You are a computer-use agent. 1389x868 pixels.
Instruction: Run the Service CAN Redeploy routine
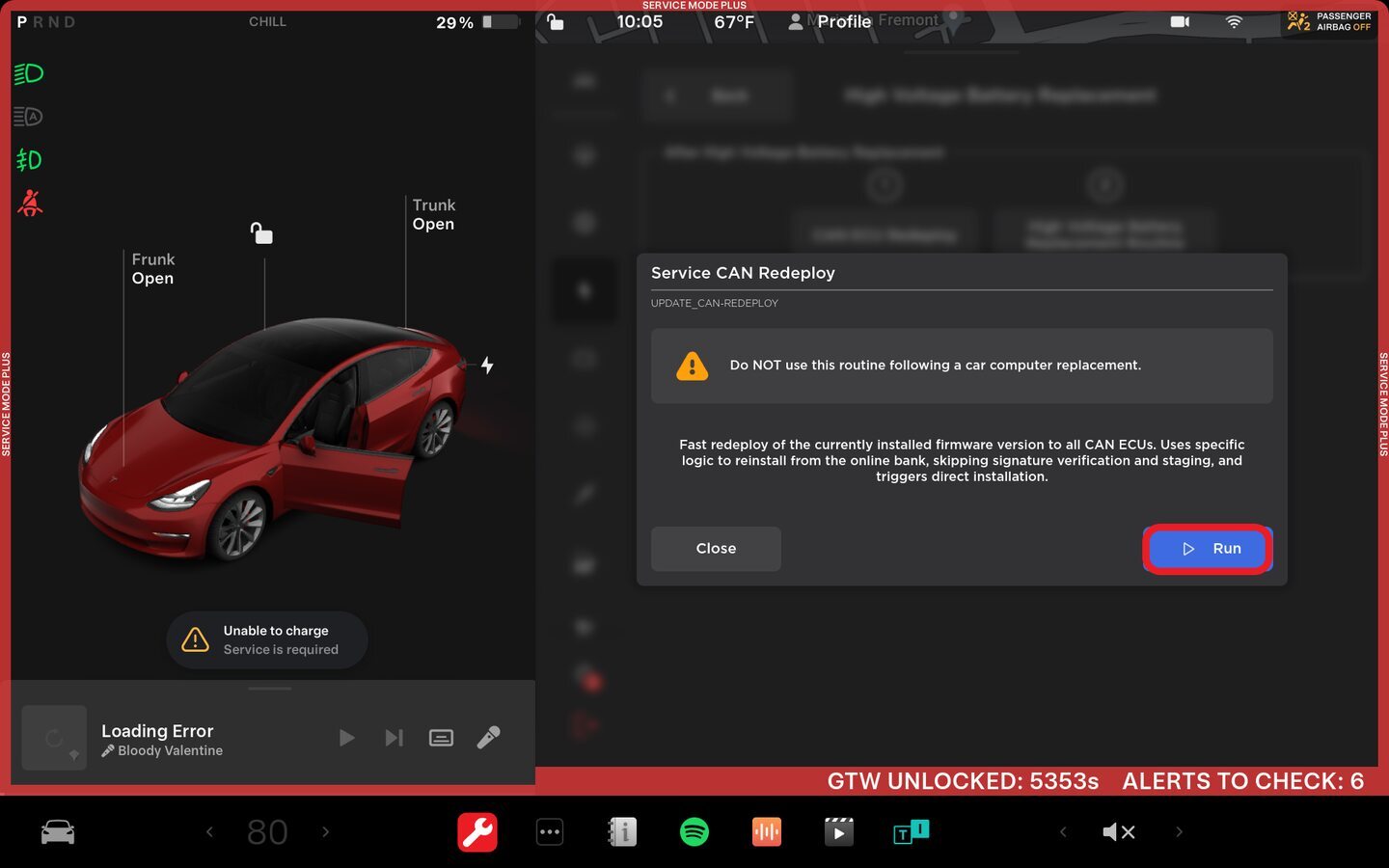point(1207,549)
